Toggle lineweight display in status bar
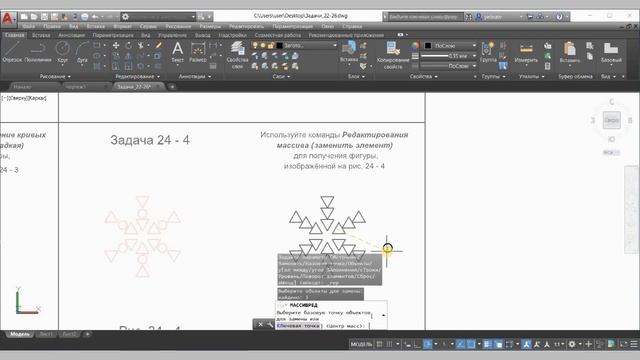640x360 pixels. [488, 344]
